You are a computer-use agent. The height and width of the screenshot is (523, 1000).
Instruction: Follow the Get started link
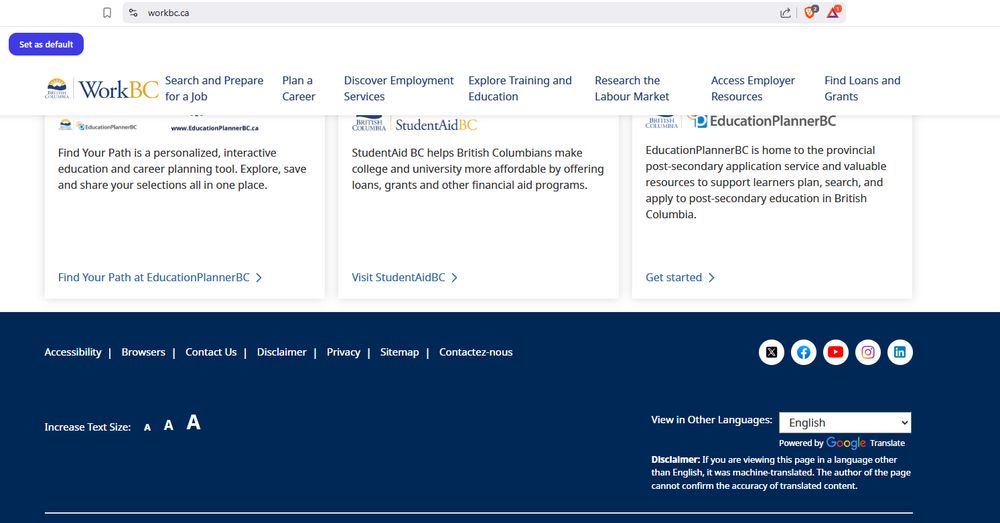click(x=680, y=277)
